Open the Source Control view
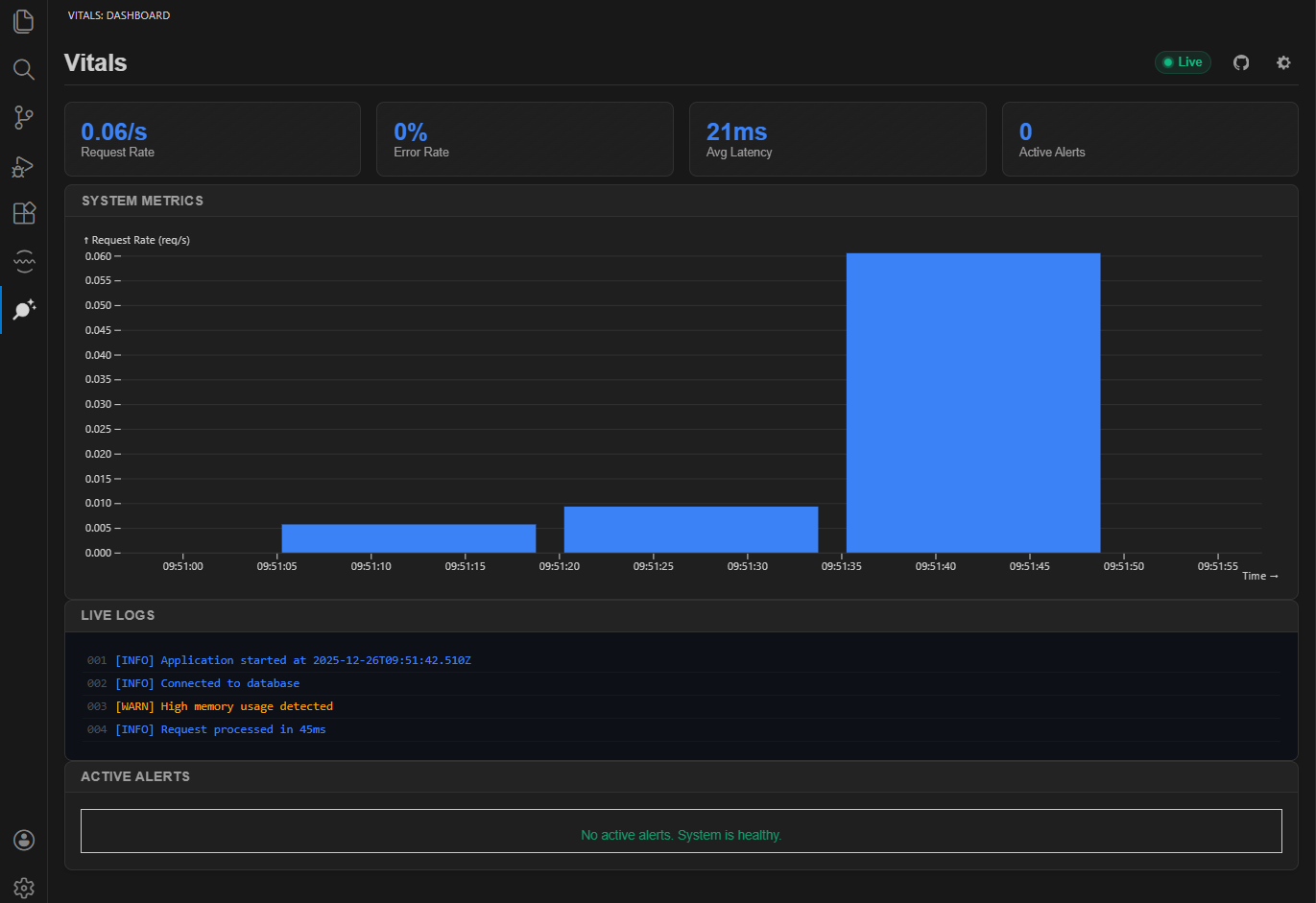Image resolution: width=1316 pixels, height=903 pixels. (x=23, y=117)
